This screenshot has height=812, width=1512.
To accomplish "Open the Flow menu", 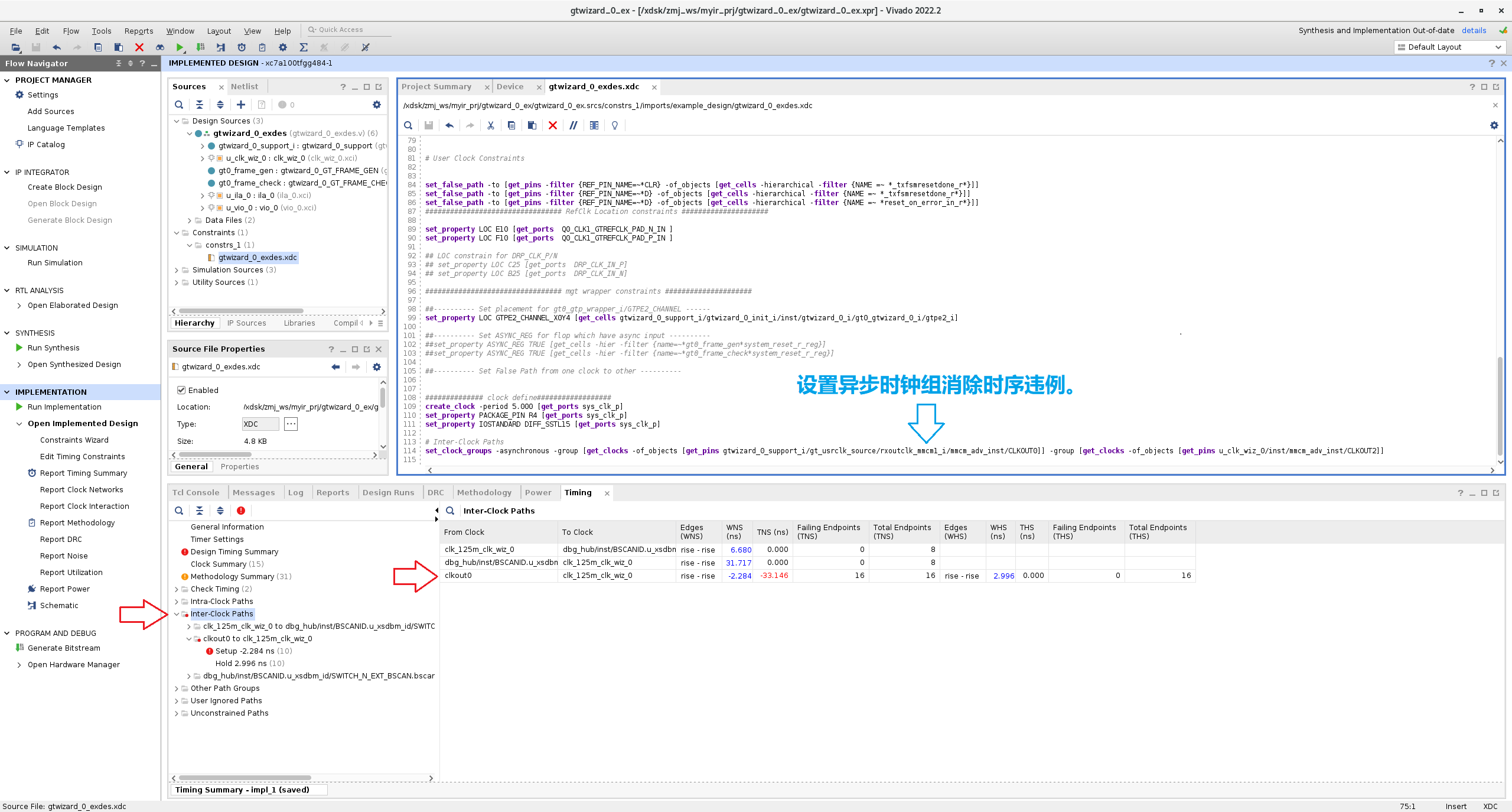I will point(71,31).
